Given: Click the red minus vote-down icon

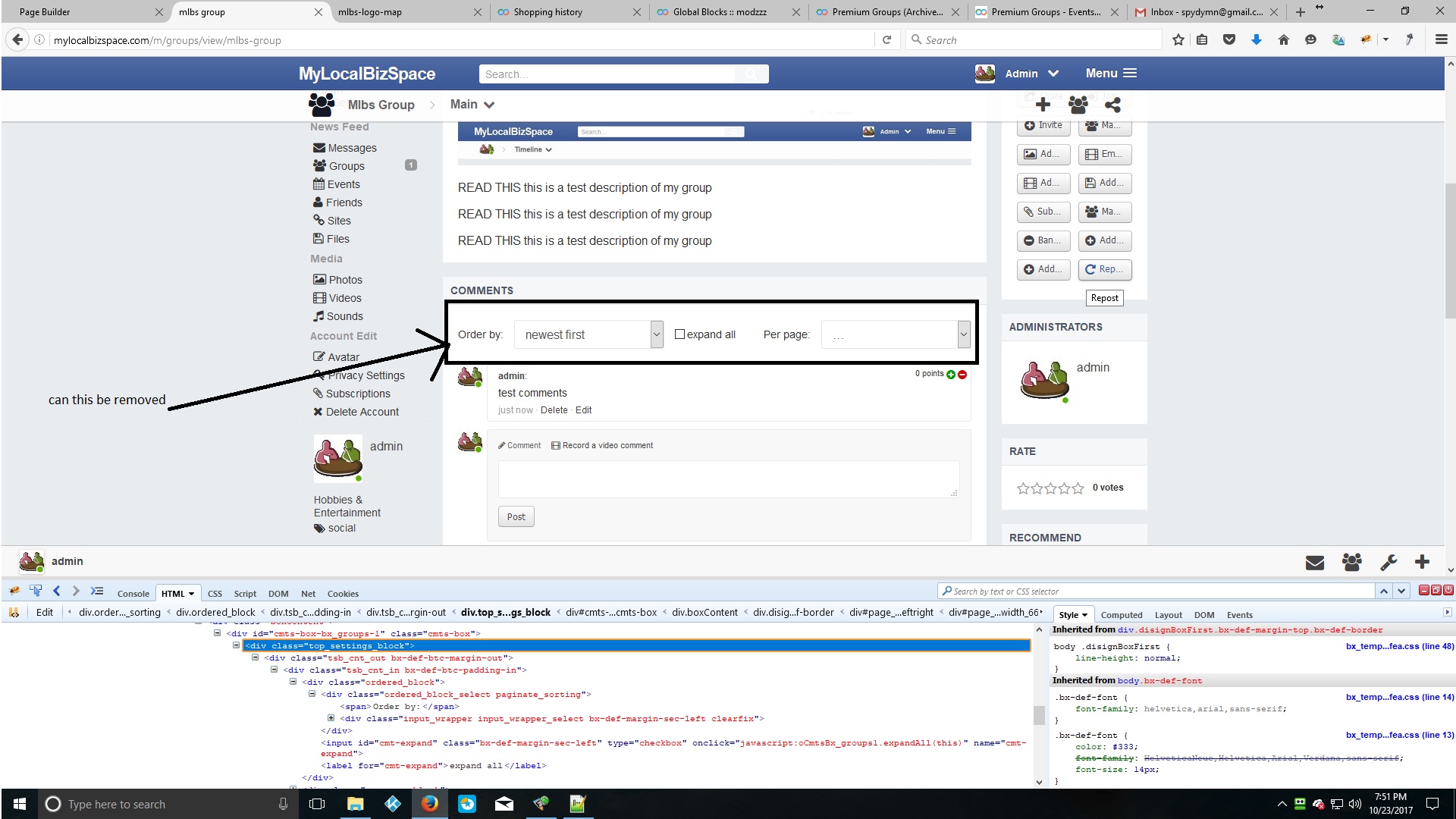Looking at the screenshot, I should pyautogui.click(x=962, y=375).
